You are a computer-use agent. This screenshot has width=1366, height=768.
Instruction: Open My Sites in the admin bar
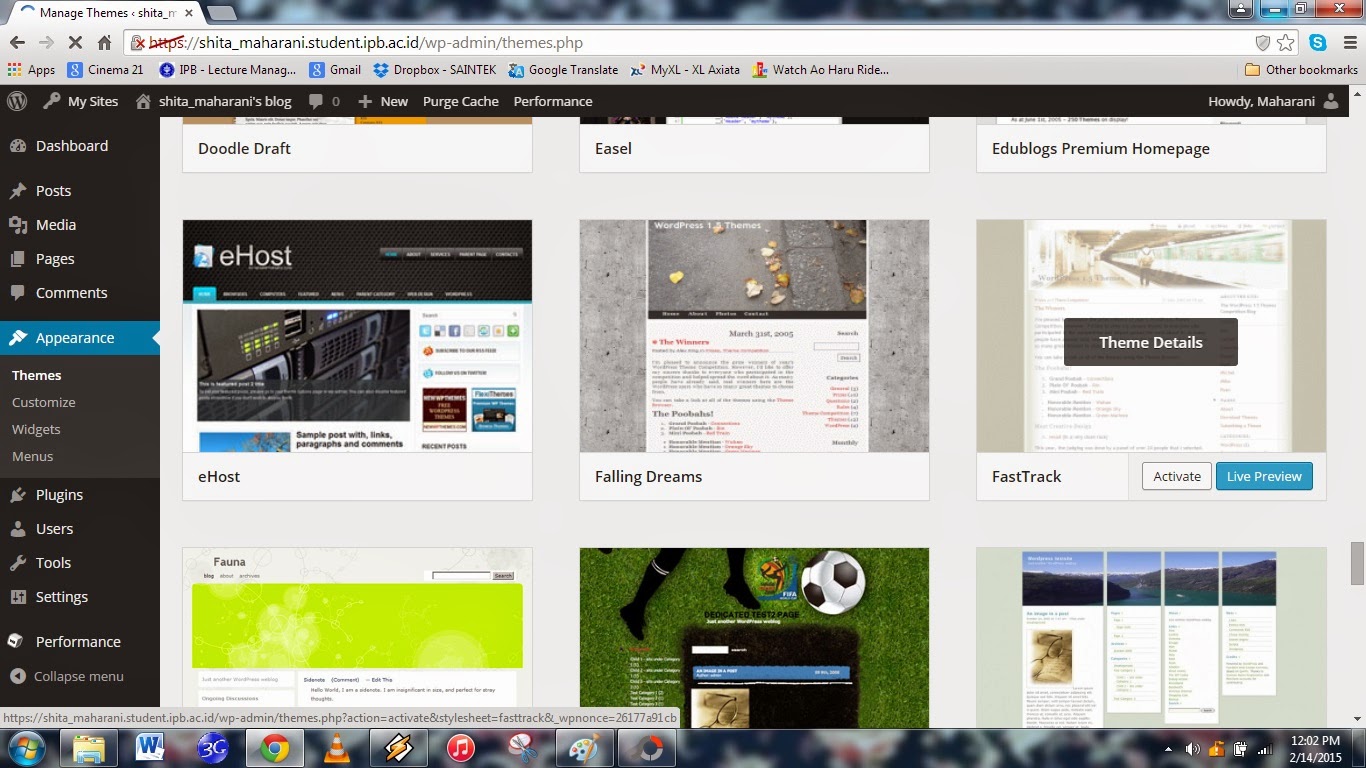pyautogui.click(x=81, y=101)
